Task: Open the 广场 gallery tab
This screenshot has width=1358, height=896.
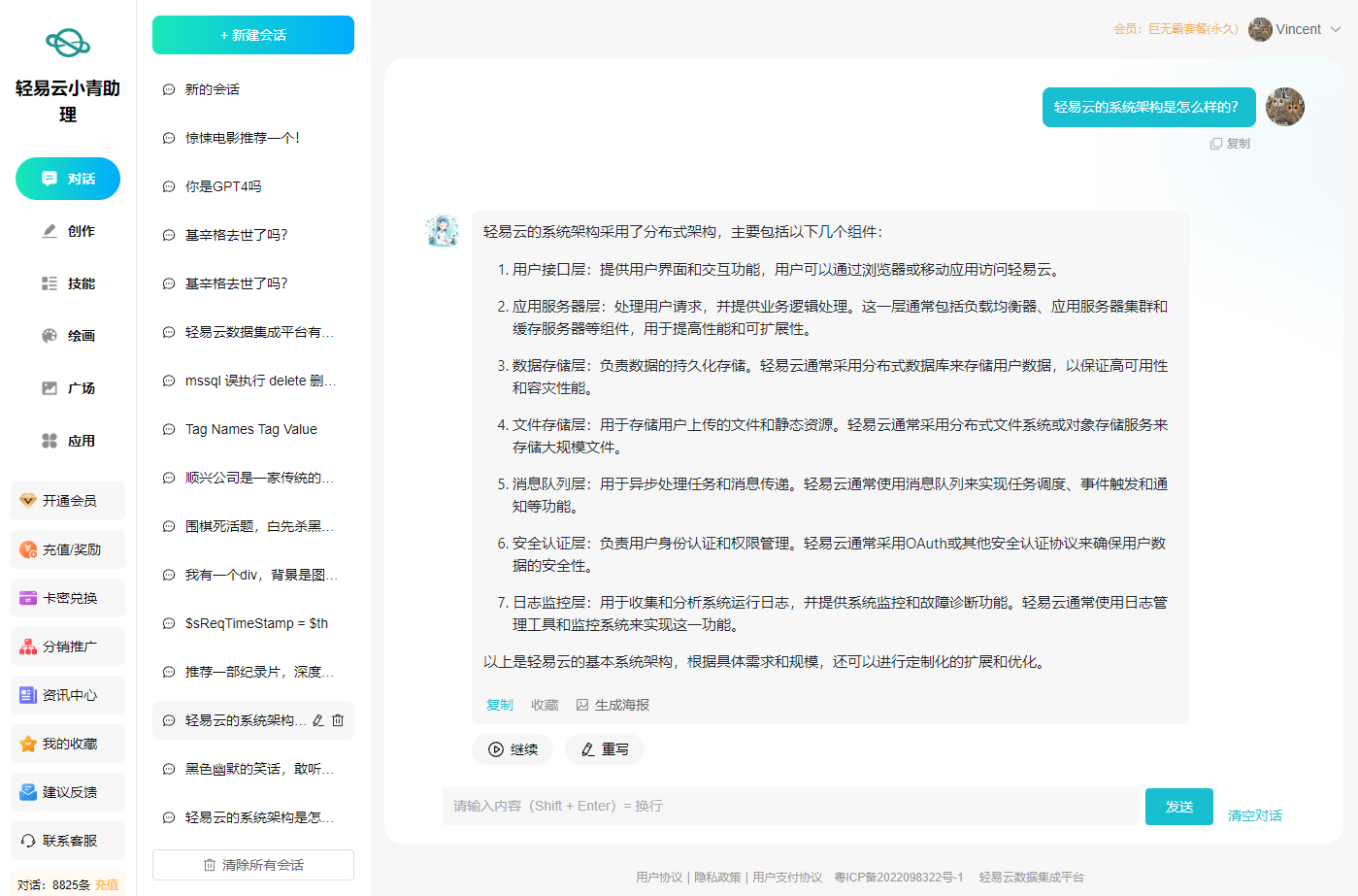Action: point(68,388)
